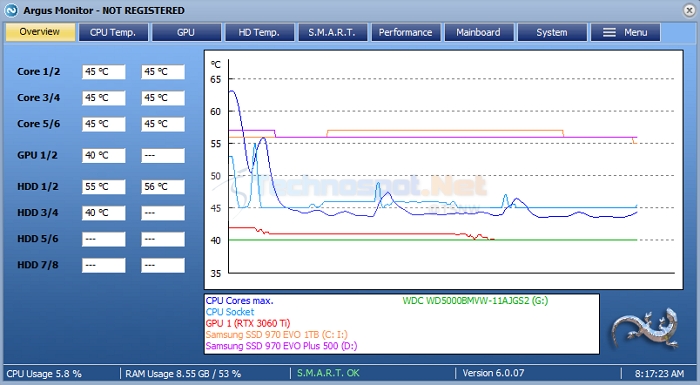
Task: Click the WDC WD5000BMVW legend entry
Action: point(475,301)
